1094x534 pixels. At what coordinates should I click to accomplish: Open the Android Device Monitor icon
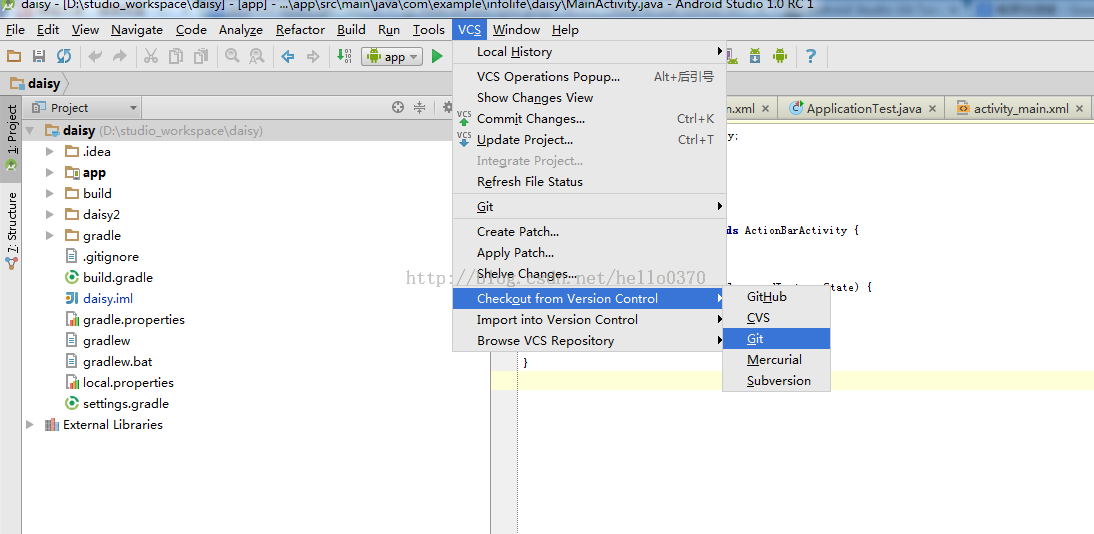point(780,56)
